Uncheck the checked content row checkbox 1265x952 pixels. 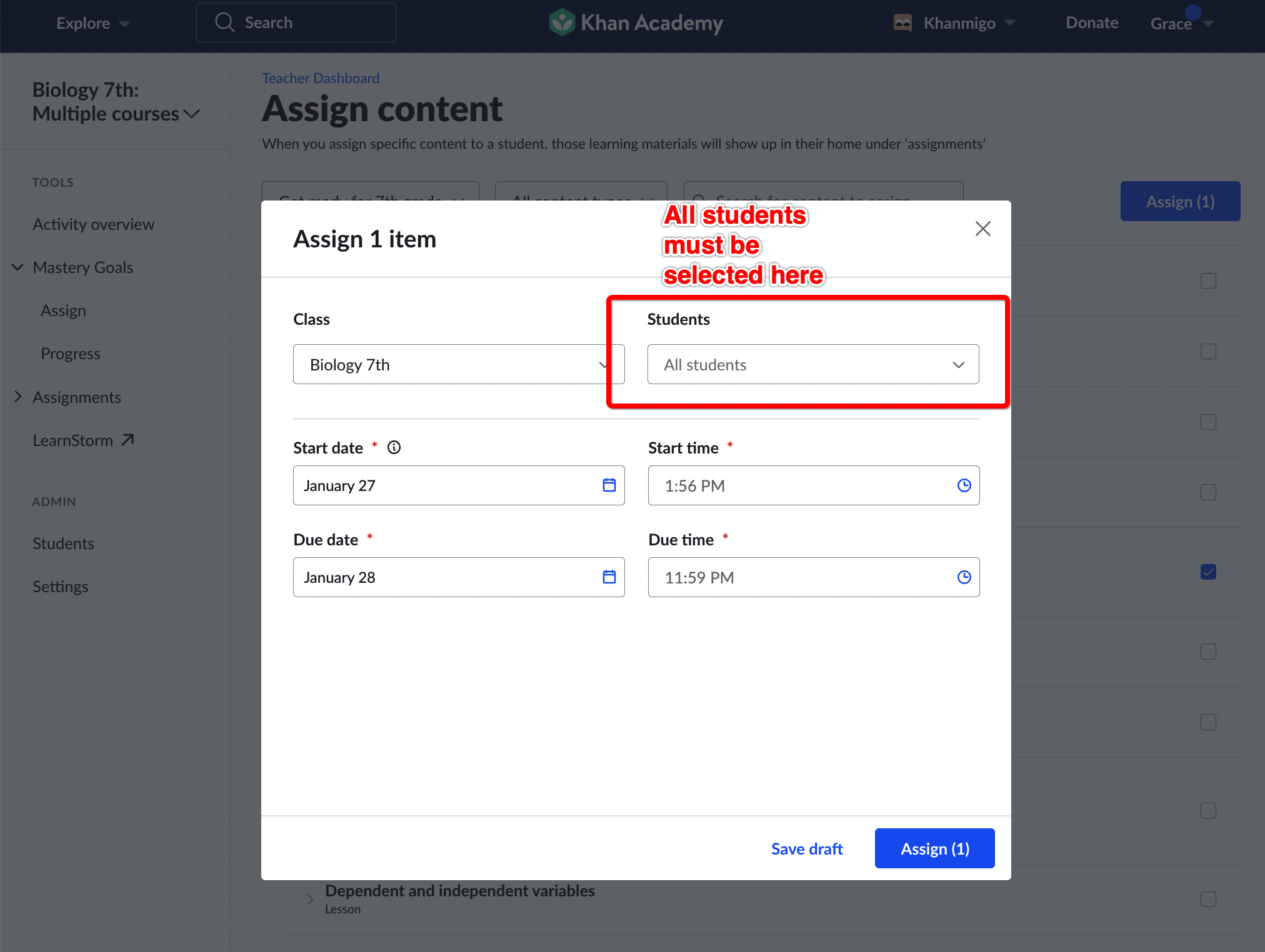pyautogui.click(x=1208, y=572)
